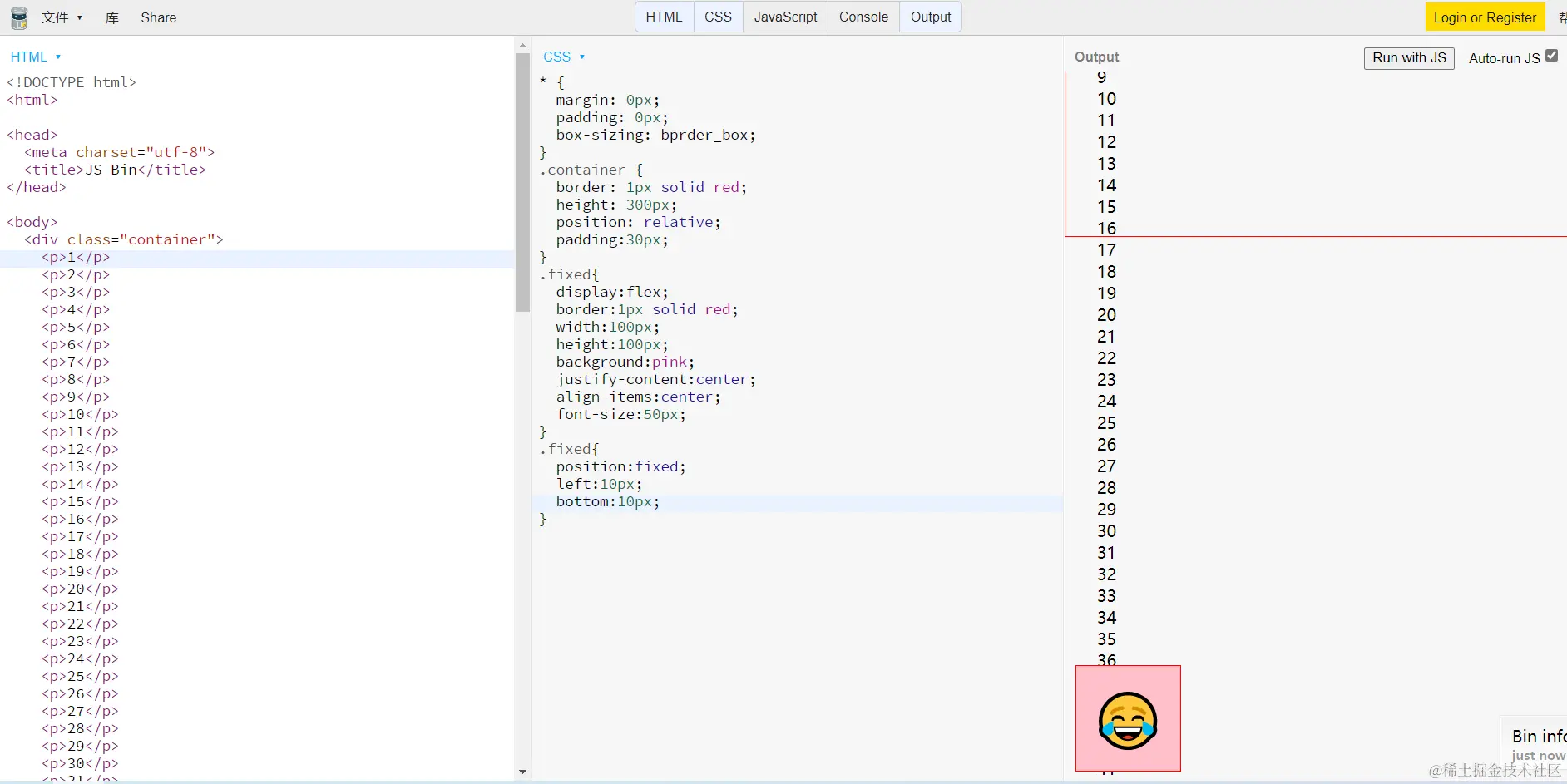Toggle the HTML panel tab
This screenshot has width=1567, height=784.
pos(664,17)
